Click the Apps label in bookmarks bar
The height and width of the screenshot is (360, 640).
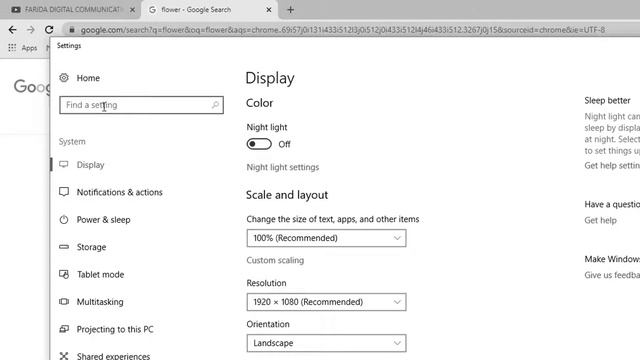click(29, 48)
